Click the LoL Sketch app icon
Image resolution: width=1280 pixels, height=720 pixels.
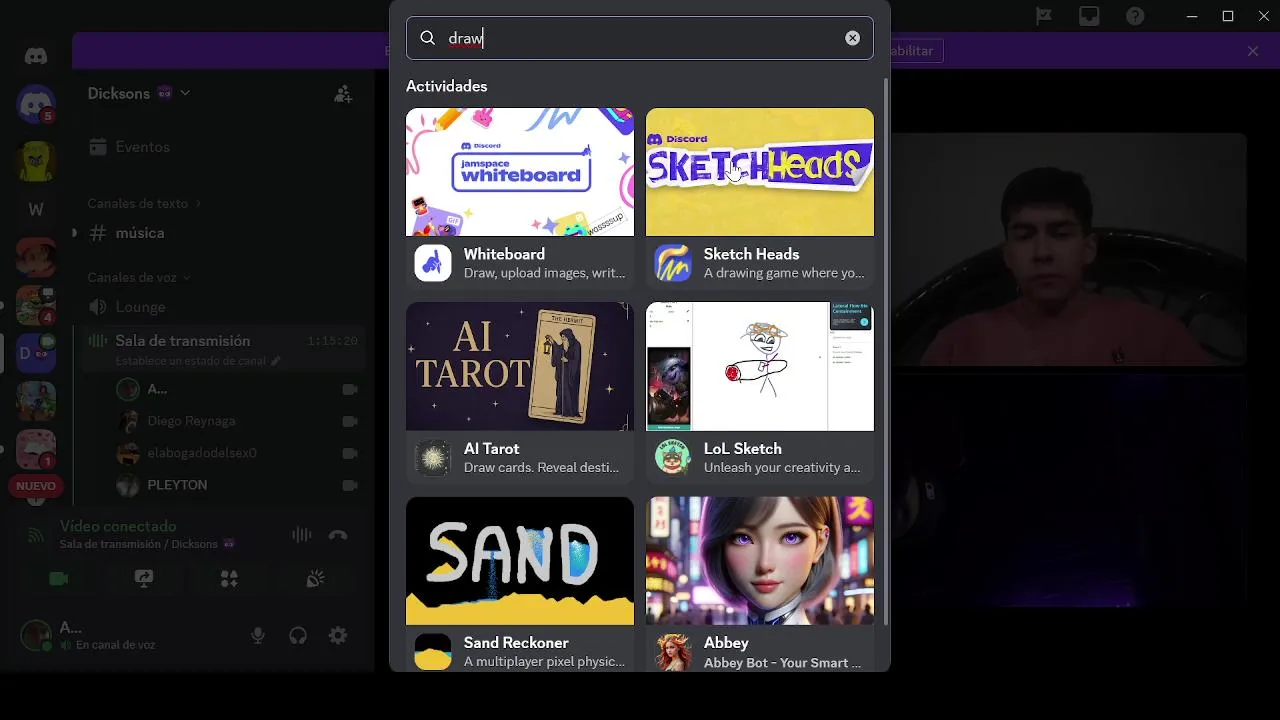673,458
